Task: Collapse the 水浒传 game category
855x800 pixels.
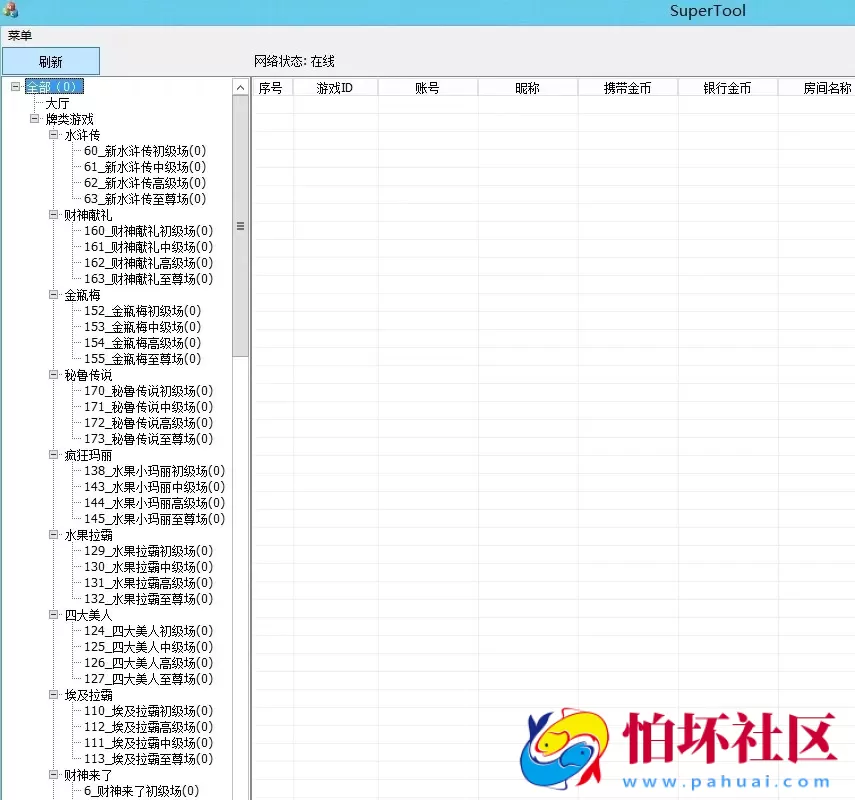Action: [x=53, y=135]
